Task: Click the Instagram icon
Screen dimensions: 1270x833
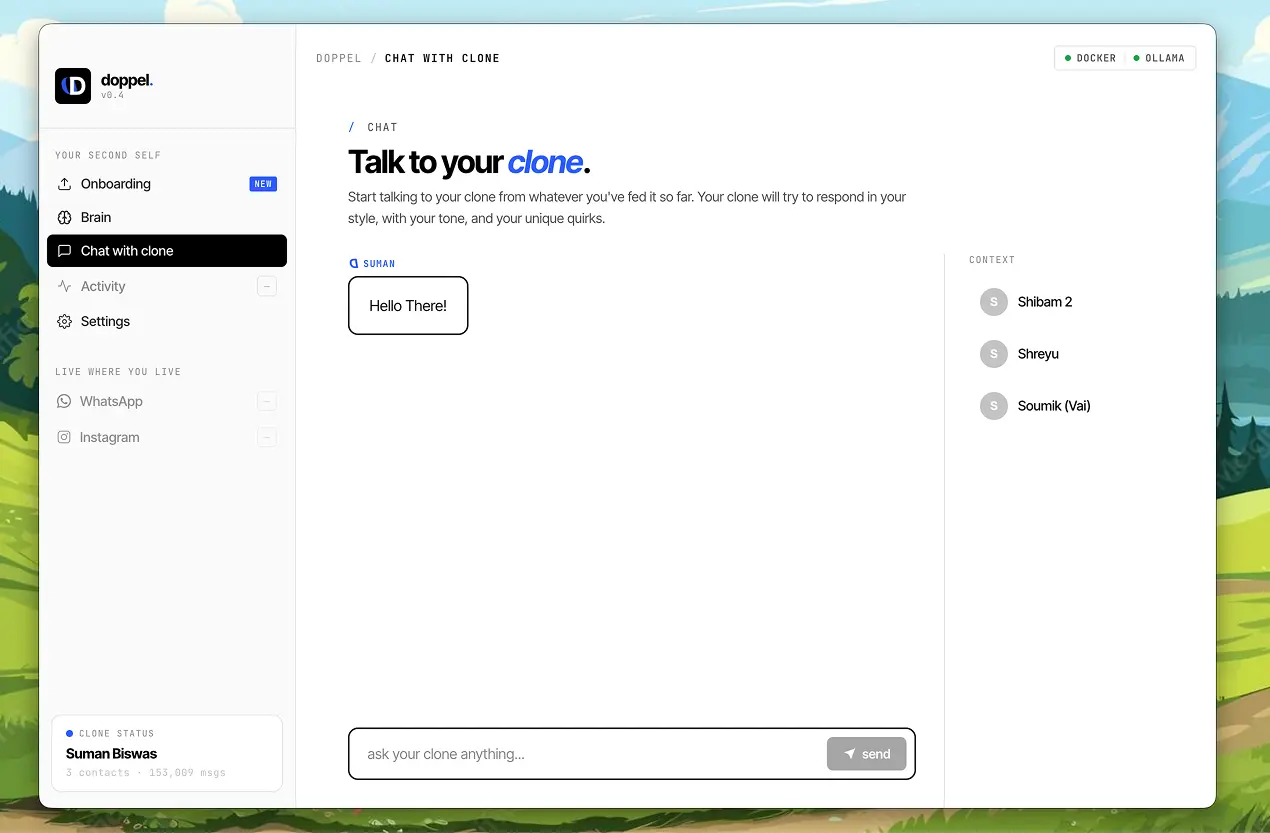Action: point(64,437)
